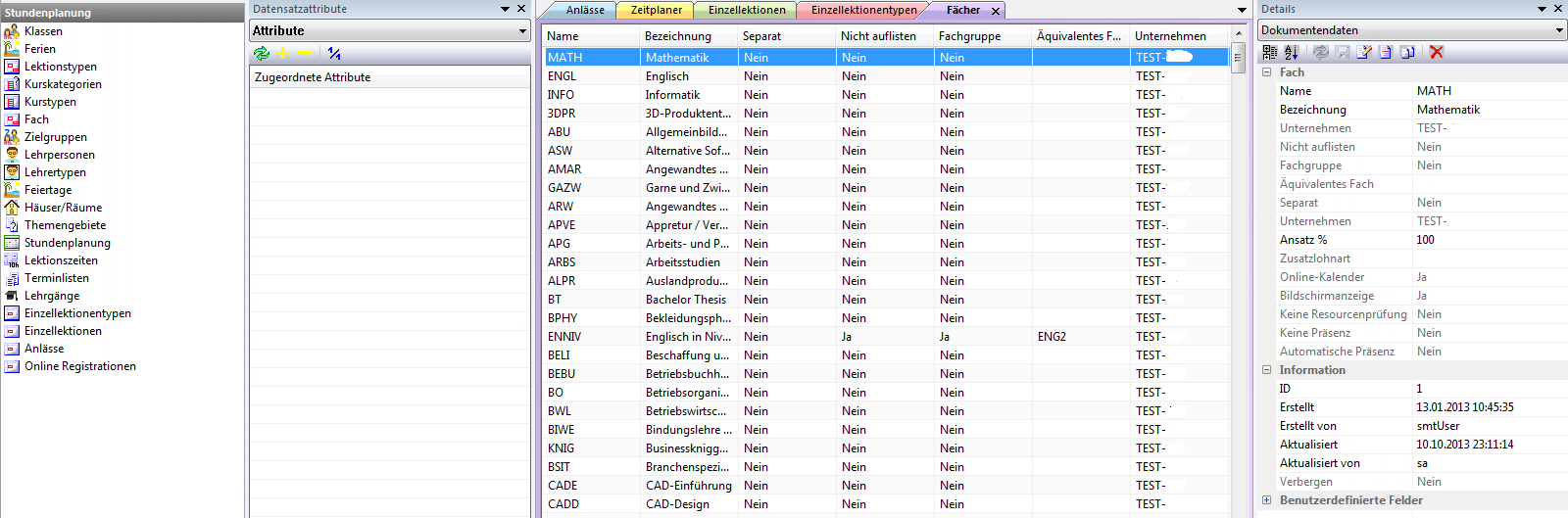Click the yellow minus remove-attribute icon
Screen dimensions: 1568x518
click(304, 54)
